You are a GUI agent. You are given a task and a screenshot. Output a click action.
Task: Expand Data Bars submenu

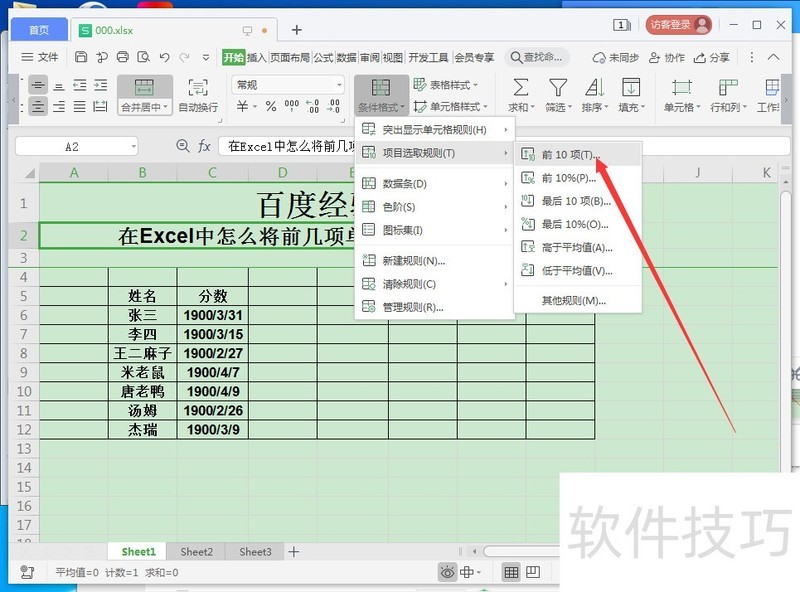[435, 183]
